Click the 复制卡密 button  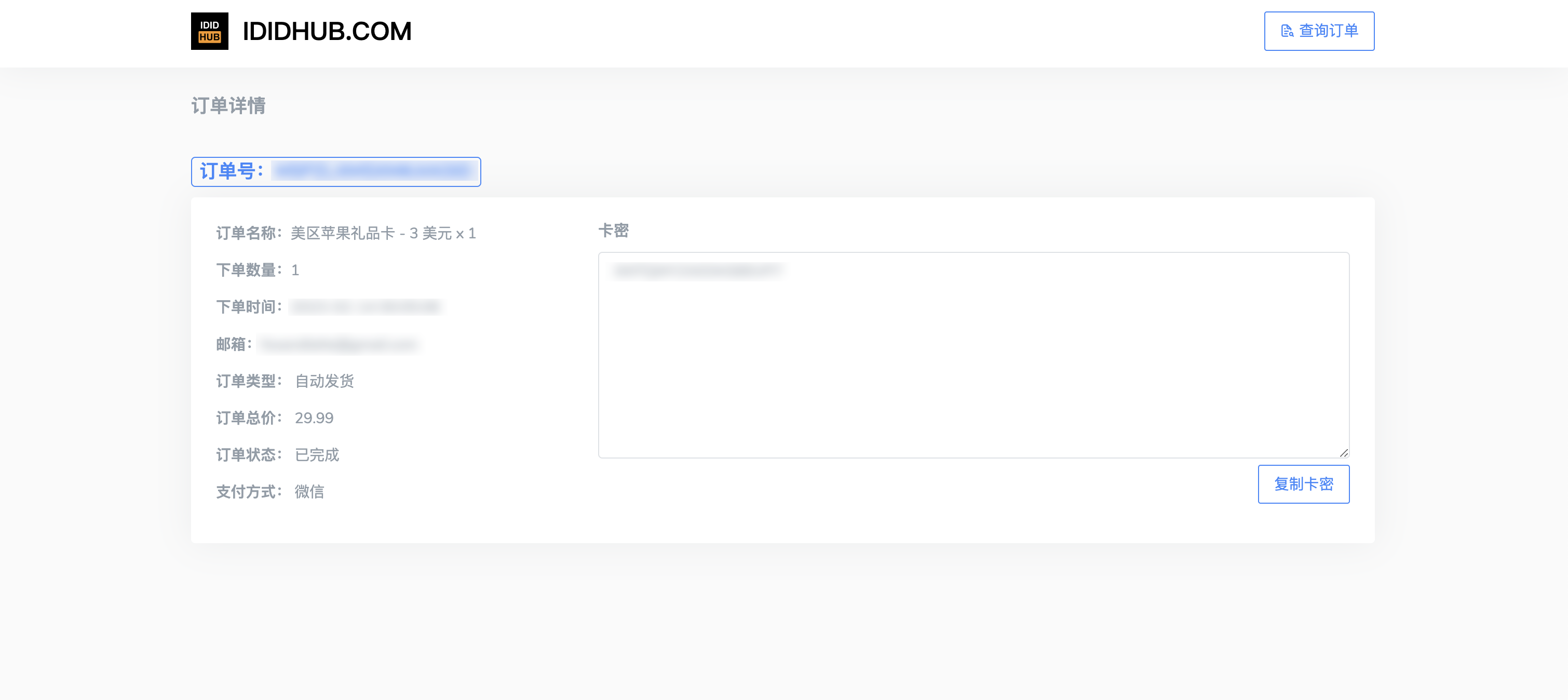pos(1303,484)
